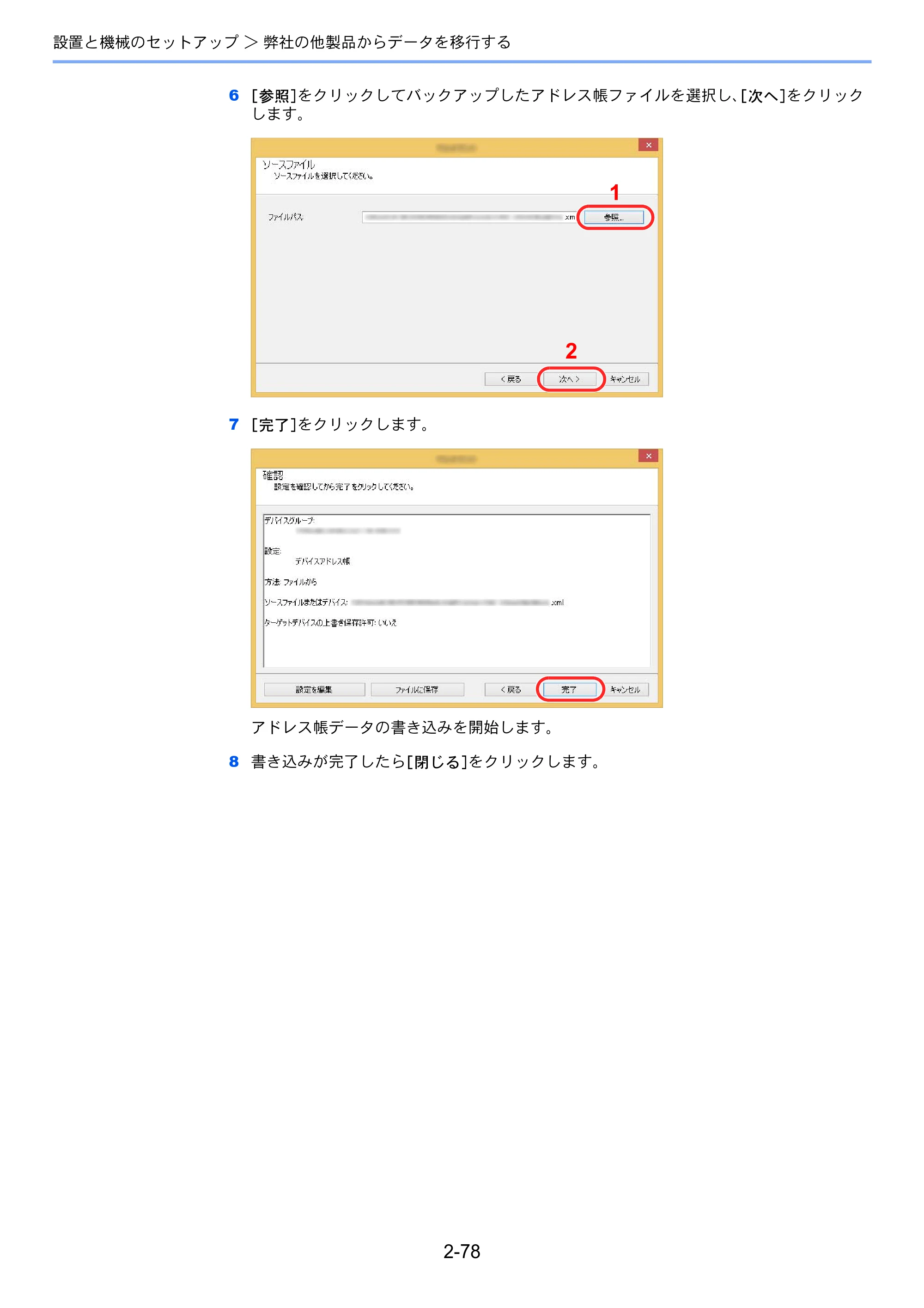This screenshot has height=1308, width=924.
Task: Click the ターゲットデバイスの上書き保存許可 line
Action: pos(330,623)
